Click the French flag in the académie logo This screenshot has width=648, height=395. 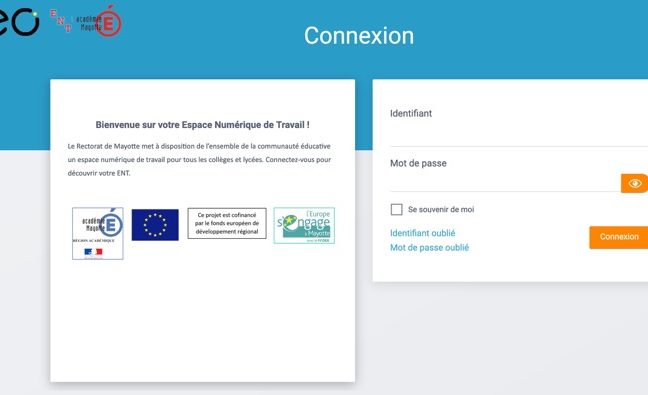point(93,252)
